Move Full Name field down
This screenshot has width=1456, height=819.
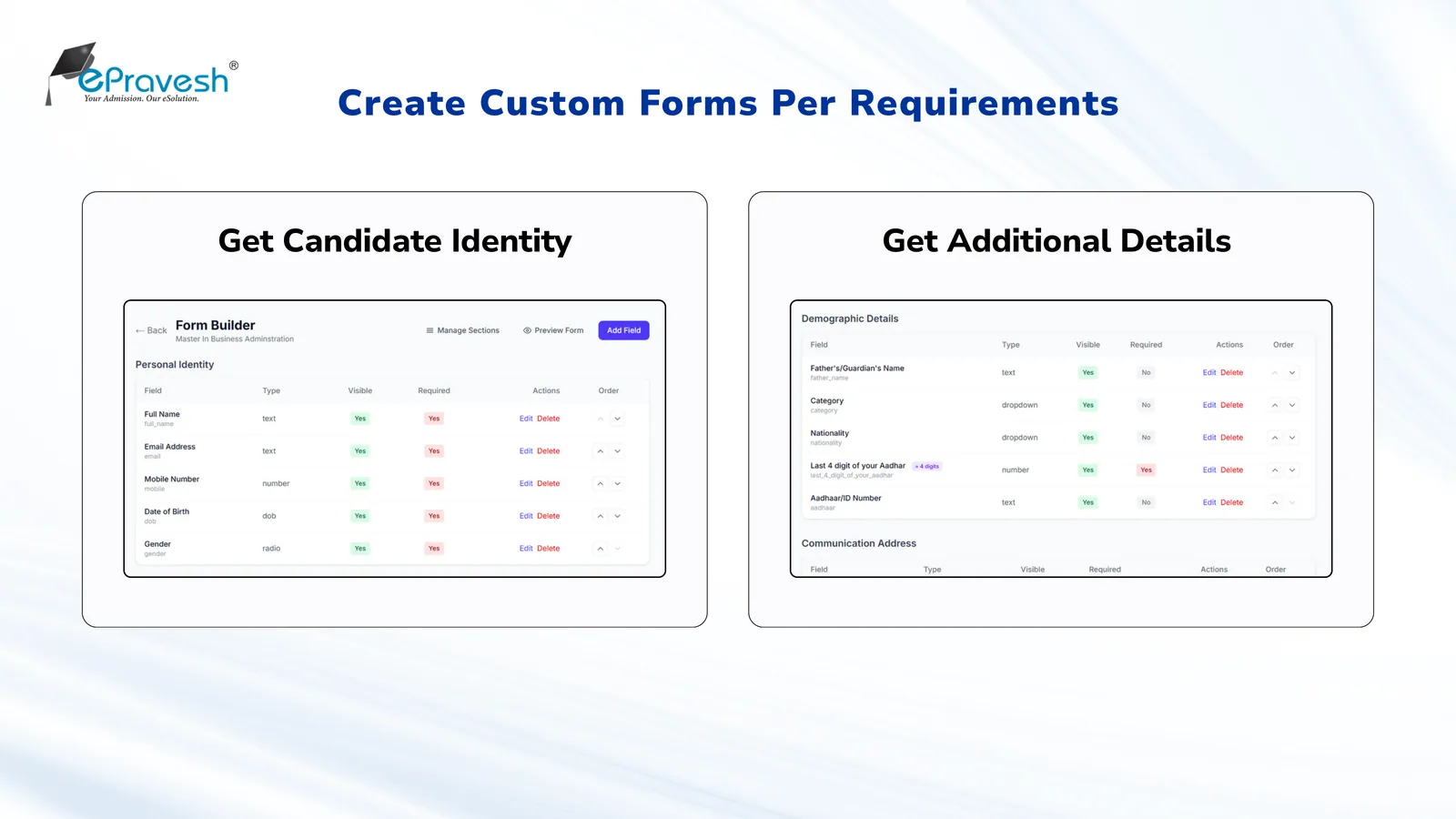point(618,419)
